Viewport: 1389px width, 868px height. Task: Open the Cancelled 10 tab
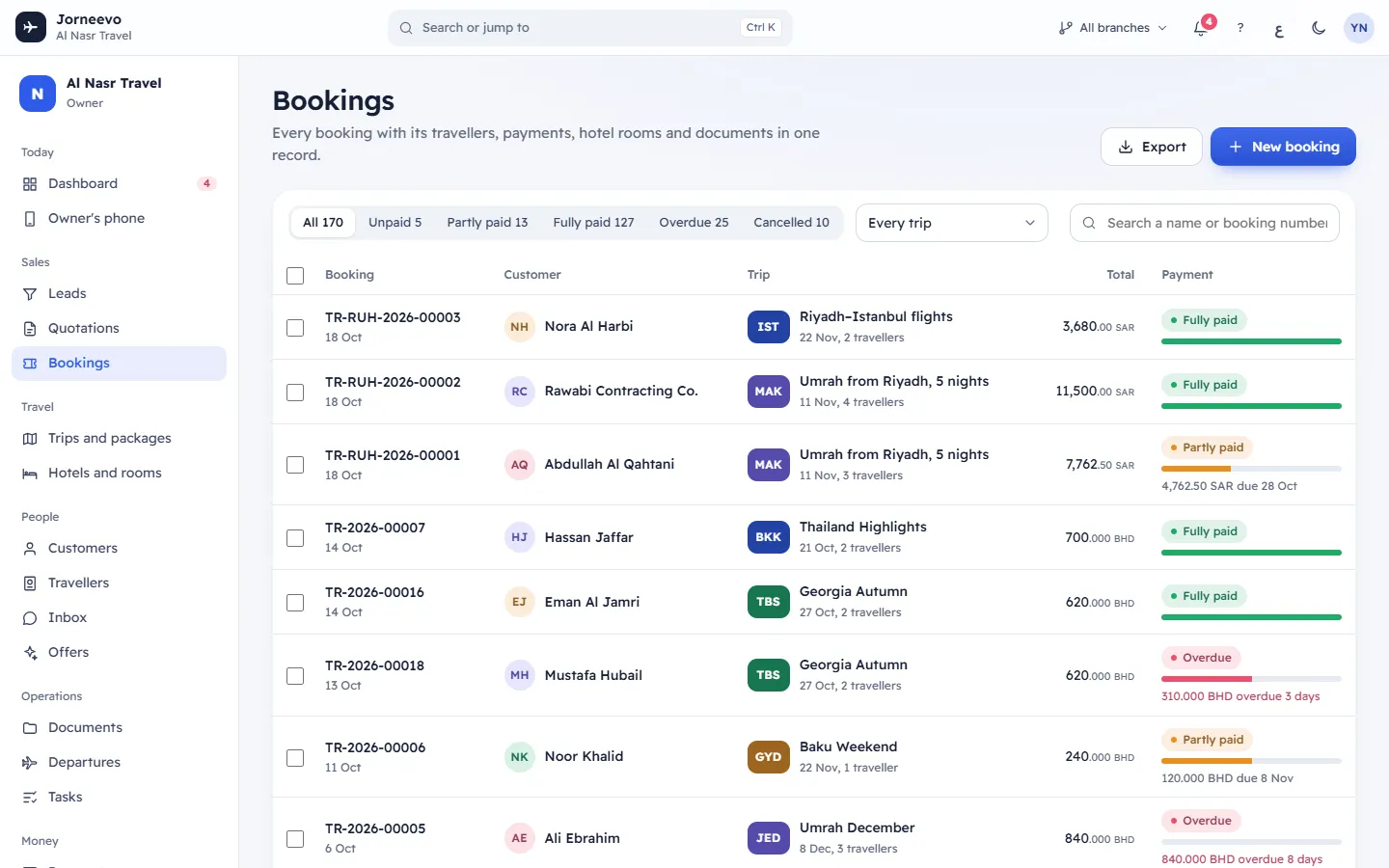pos(791,223)
